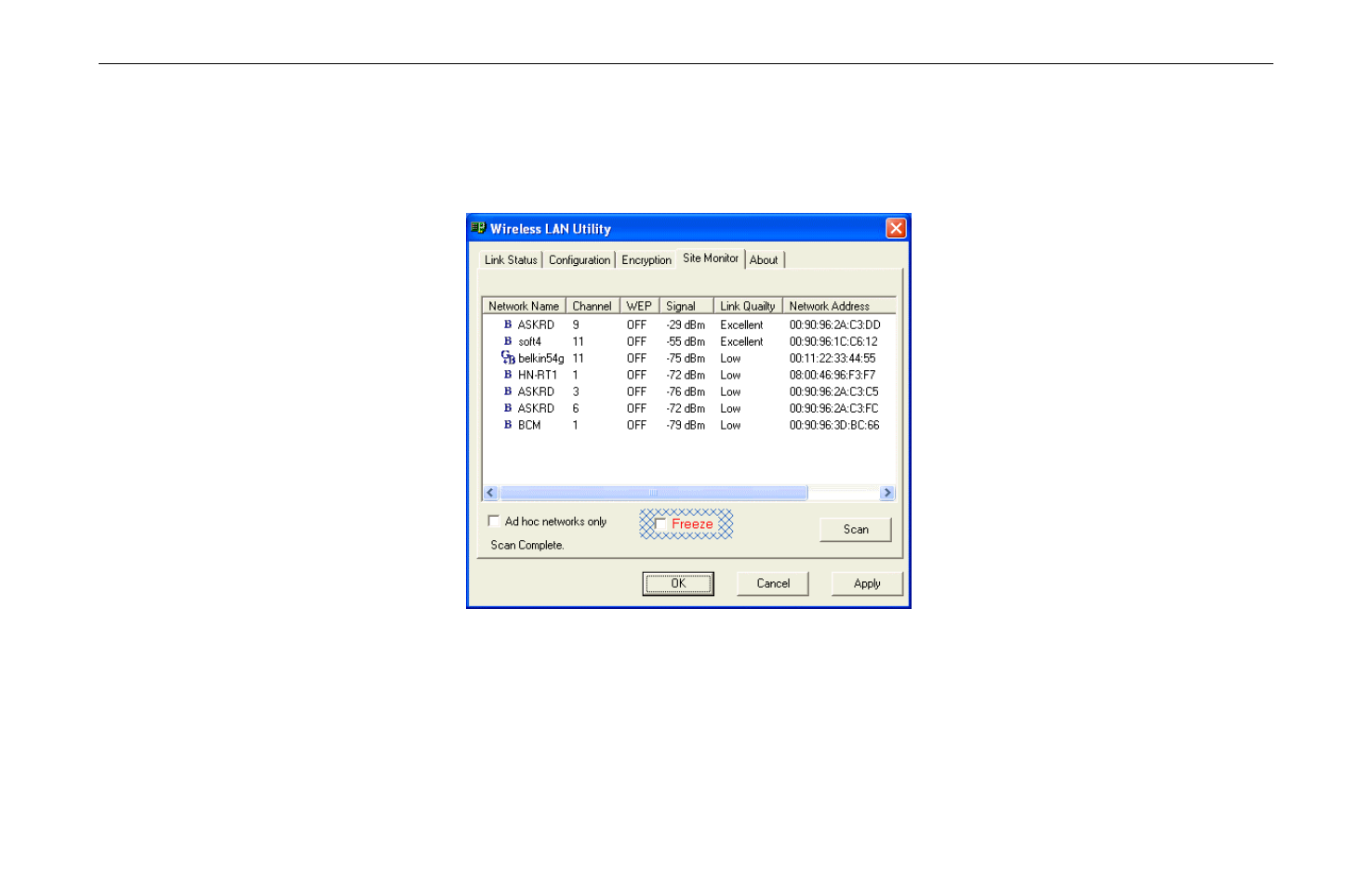1372x887 pixels.
Task: Click the B icon beside ASKRD channel 9
Action: 508,324
